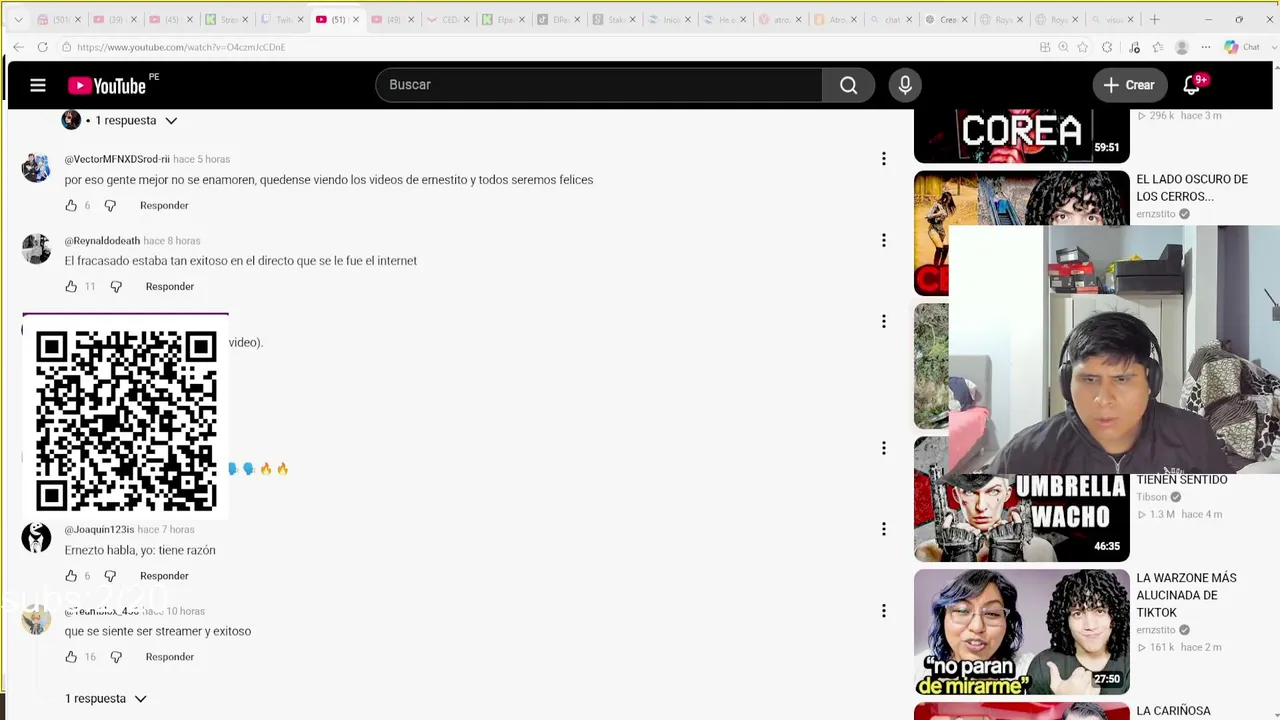Open the browser profile avatar
Screen dimensions: 1280x720
[1182, 47]
